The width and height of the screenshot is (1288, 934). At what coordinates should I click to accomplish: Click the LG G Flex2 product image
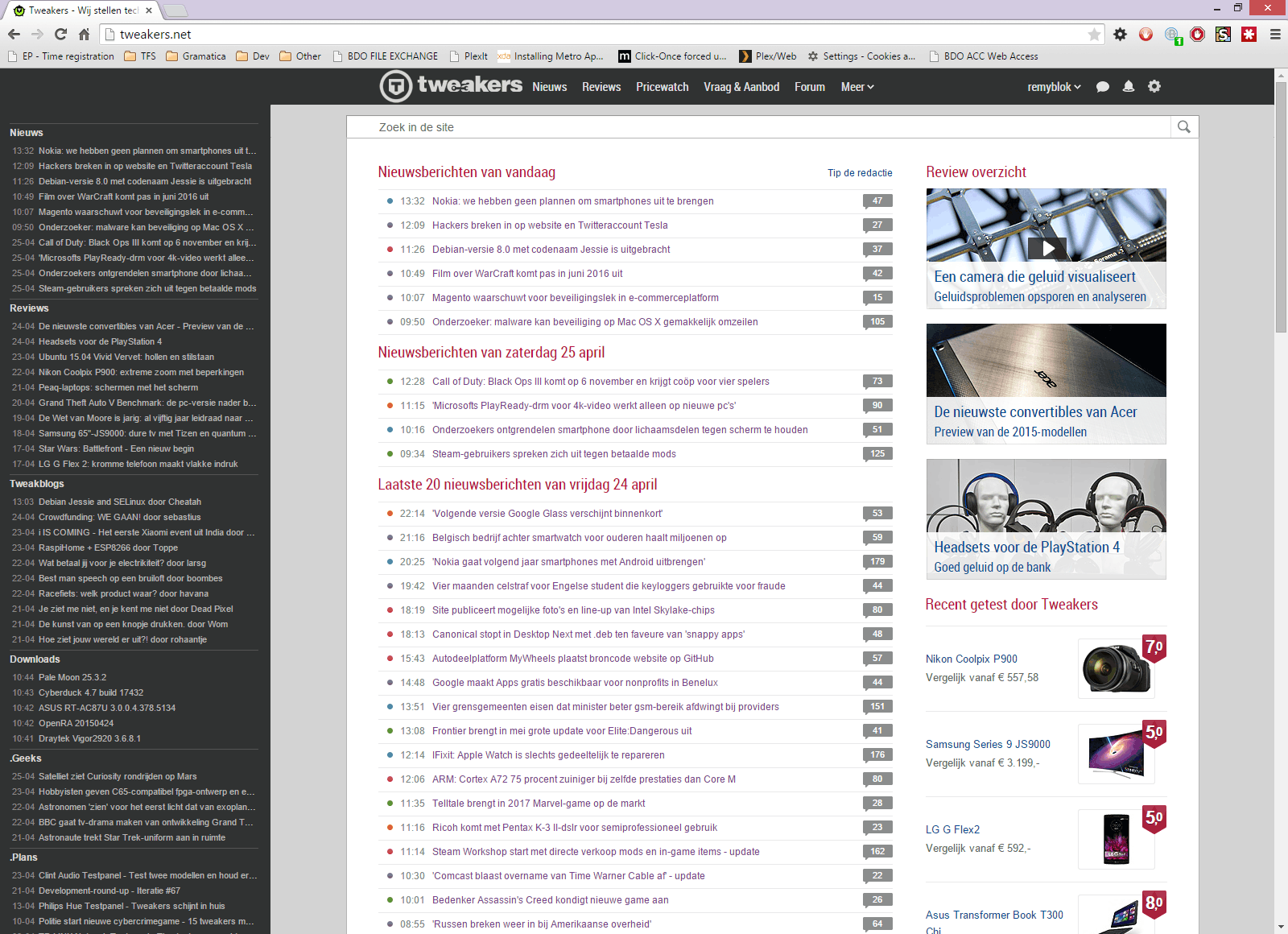[x=1117, y=840]
